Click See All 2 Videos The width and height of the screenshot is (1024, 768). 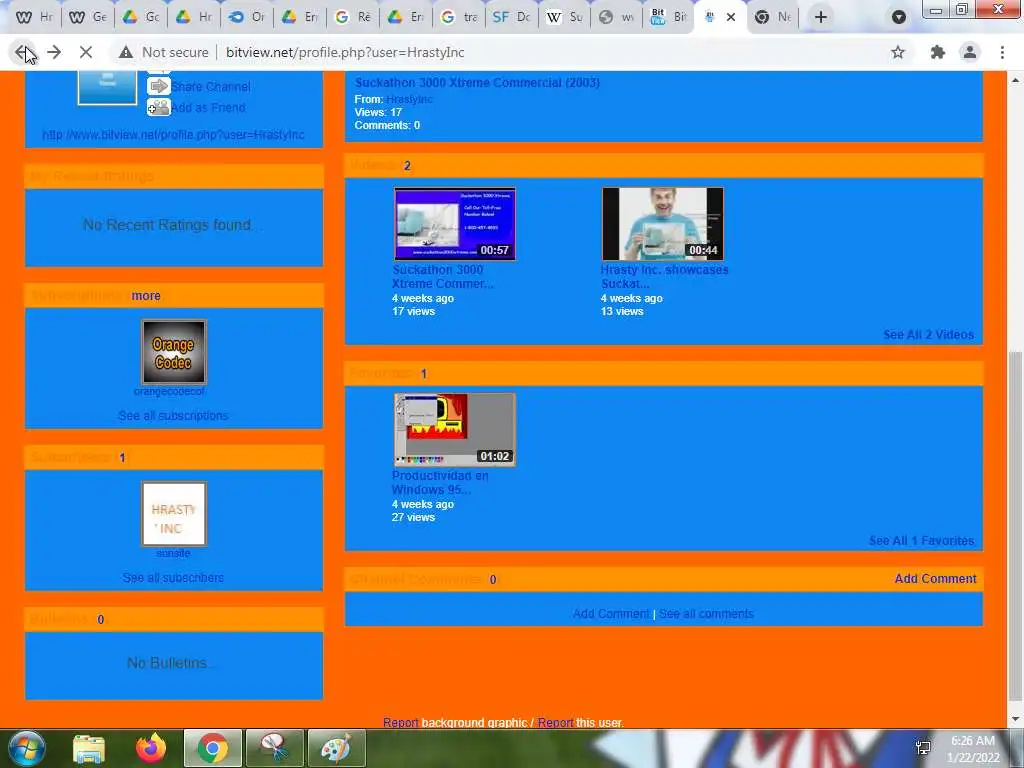928,334
